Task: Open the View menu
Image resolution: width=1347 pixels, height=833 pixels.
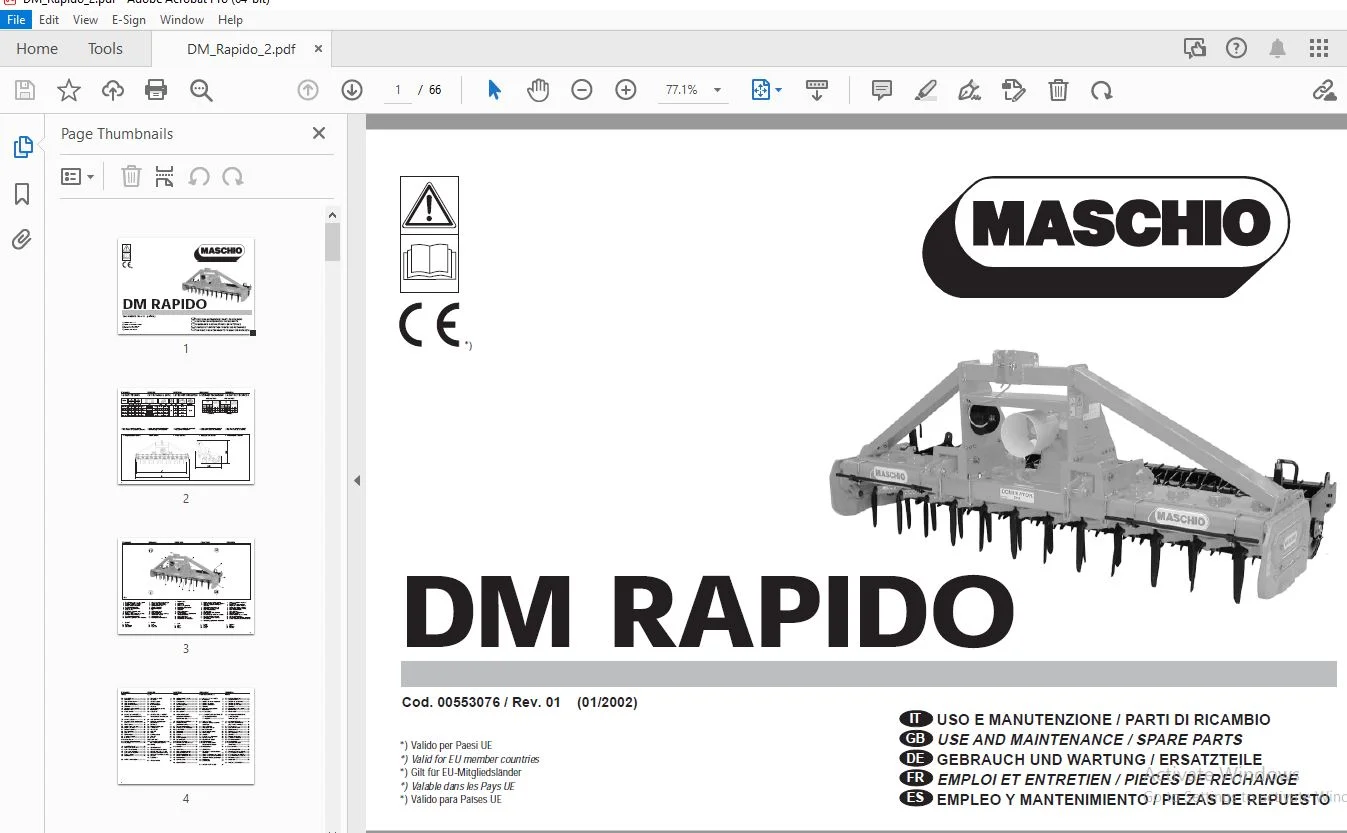Action: click(86, 19)
